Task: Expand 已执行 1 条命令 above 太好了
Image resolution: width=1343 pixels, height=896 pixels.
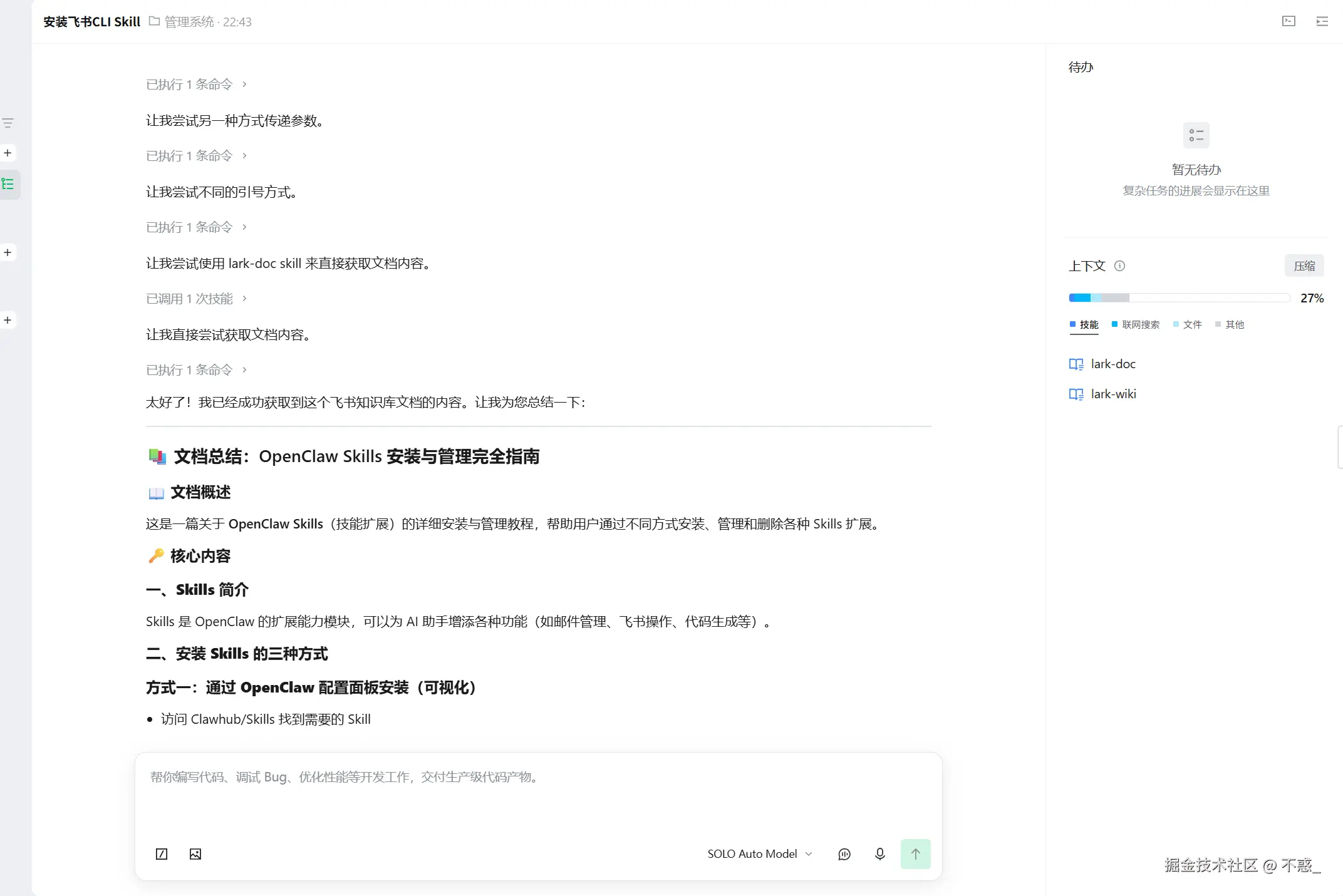Action: tap(197, 370)
